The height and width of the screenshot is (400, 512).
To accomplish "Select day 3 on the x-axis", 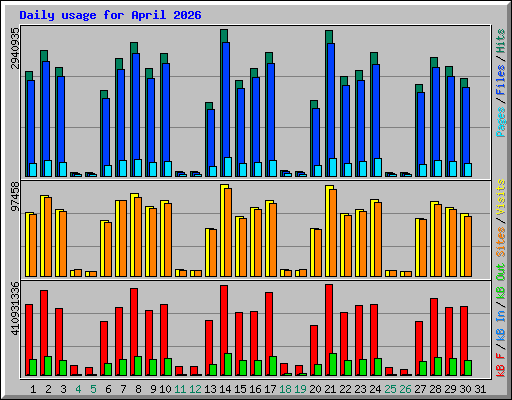I will (x=63, y=389).
